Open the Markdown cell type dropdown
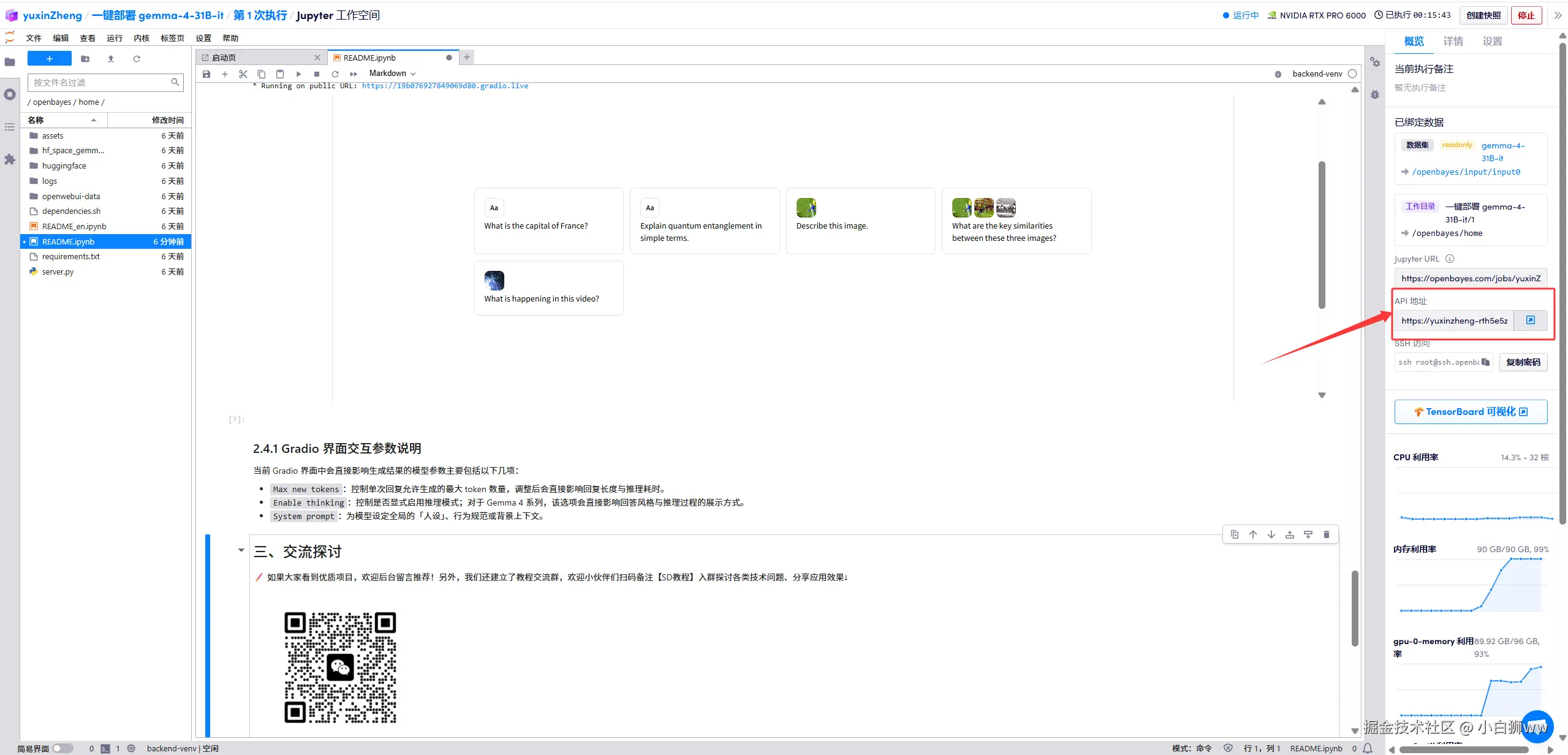 [x=392, y=74]
